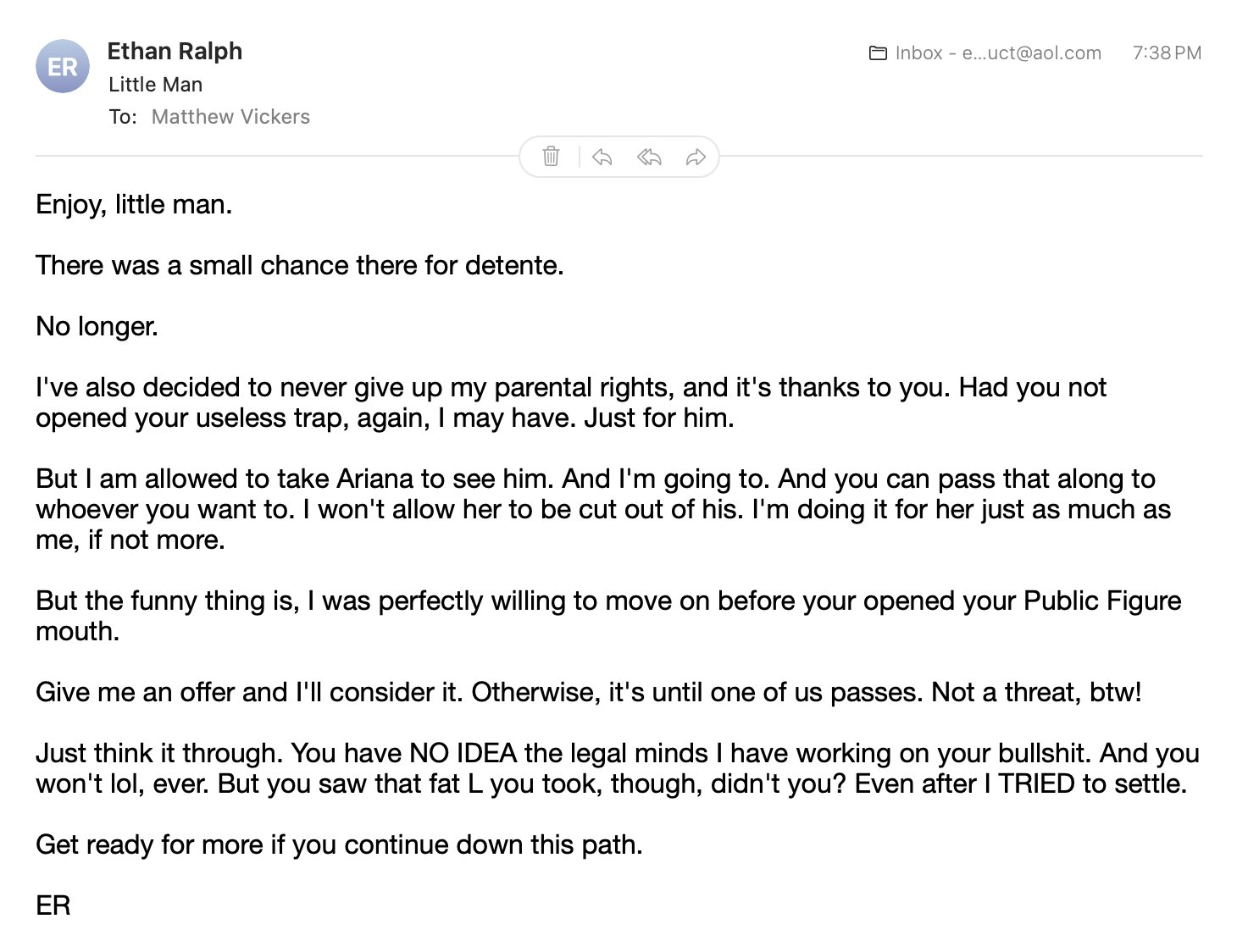1237x952 pixels.
Task: Reply to Ethan Ralph using the single-arrow icon
Action: (602, 157)
